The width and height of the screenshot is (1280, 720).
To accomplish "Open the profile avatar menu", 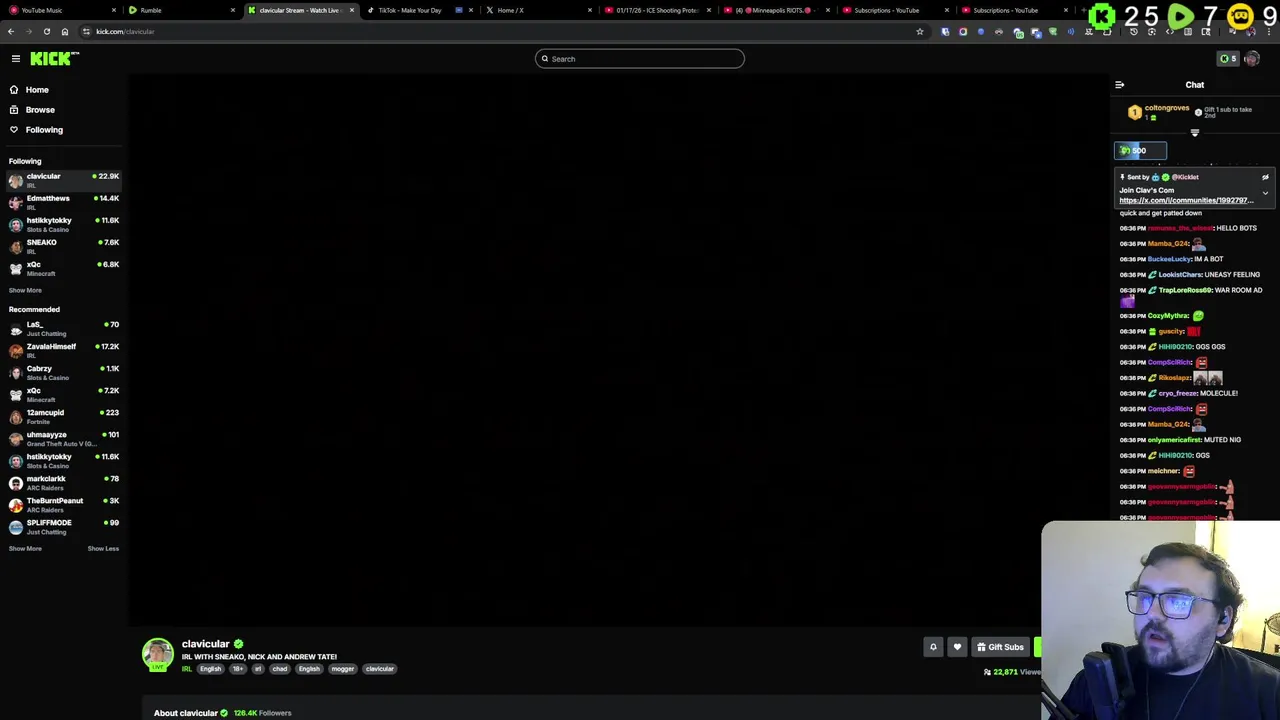I will 1252,59.
